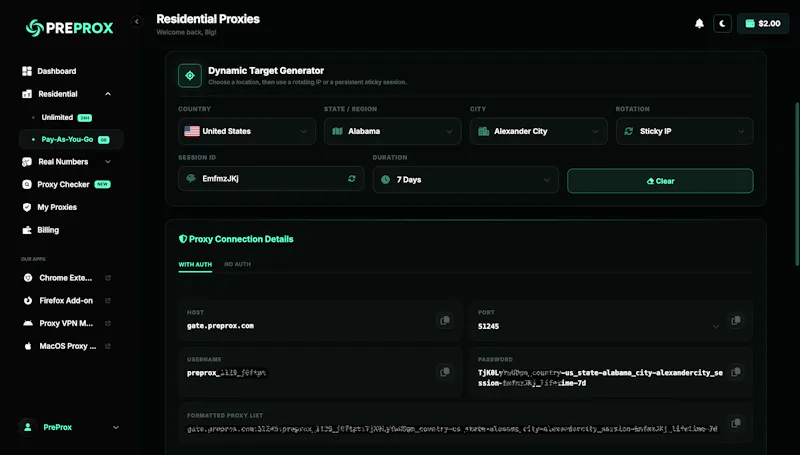Collapse the Residential menu chevron
800x455 pixels.
(x=108, y=94)
